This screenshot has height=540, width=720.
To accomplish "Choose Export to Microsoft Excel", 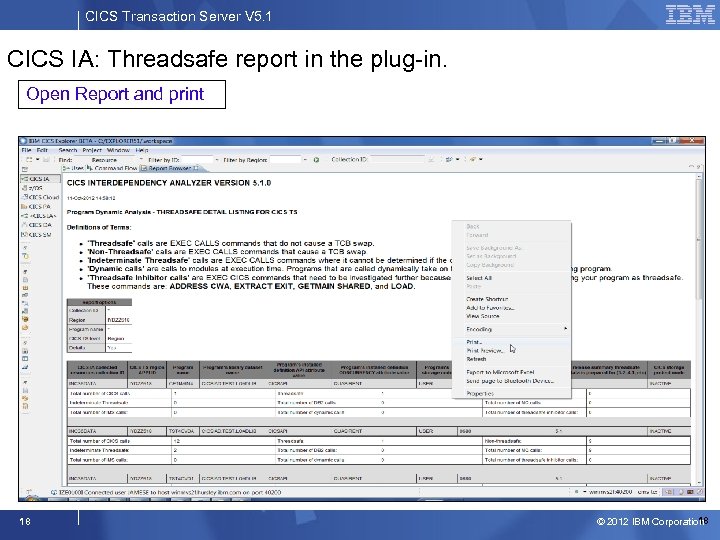I will tap(500, 372).
